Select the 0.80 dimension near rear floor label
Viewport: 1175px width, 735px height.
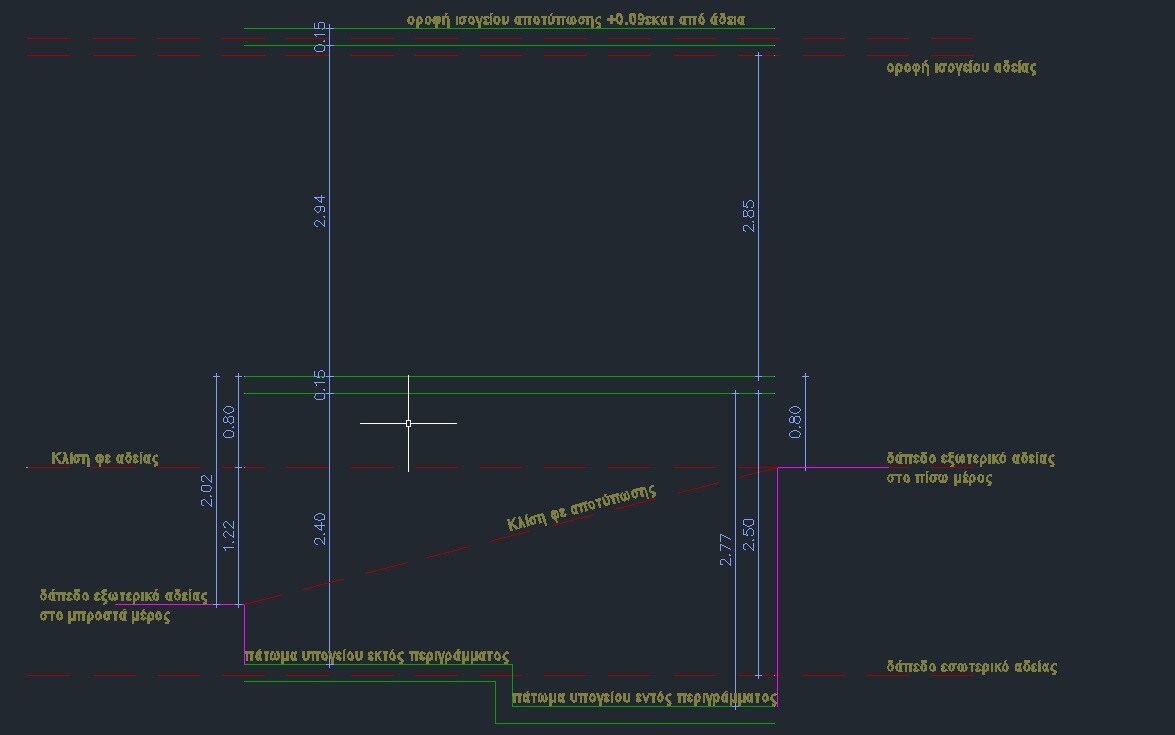click(x=796, y=421)
